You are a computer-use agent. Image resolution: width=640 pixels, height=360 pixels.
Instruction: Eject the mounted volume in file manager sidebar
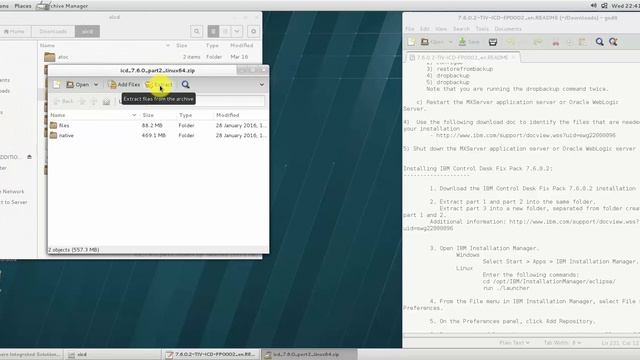click(29, 157)
